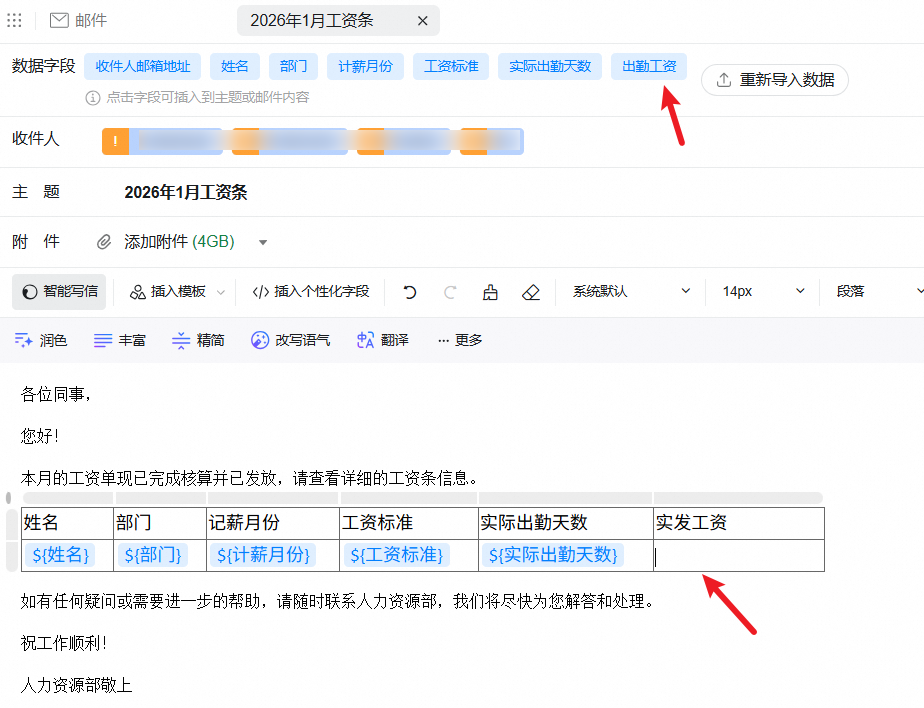Screen dimensions: 924x708
Task: Open the apps grid icon
Action: (15, 20)
